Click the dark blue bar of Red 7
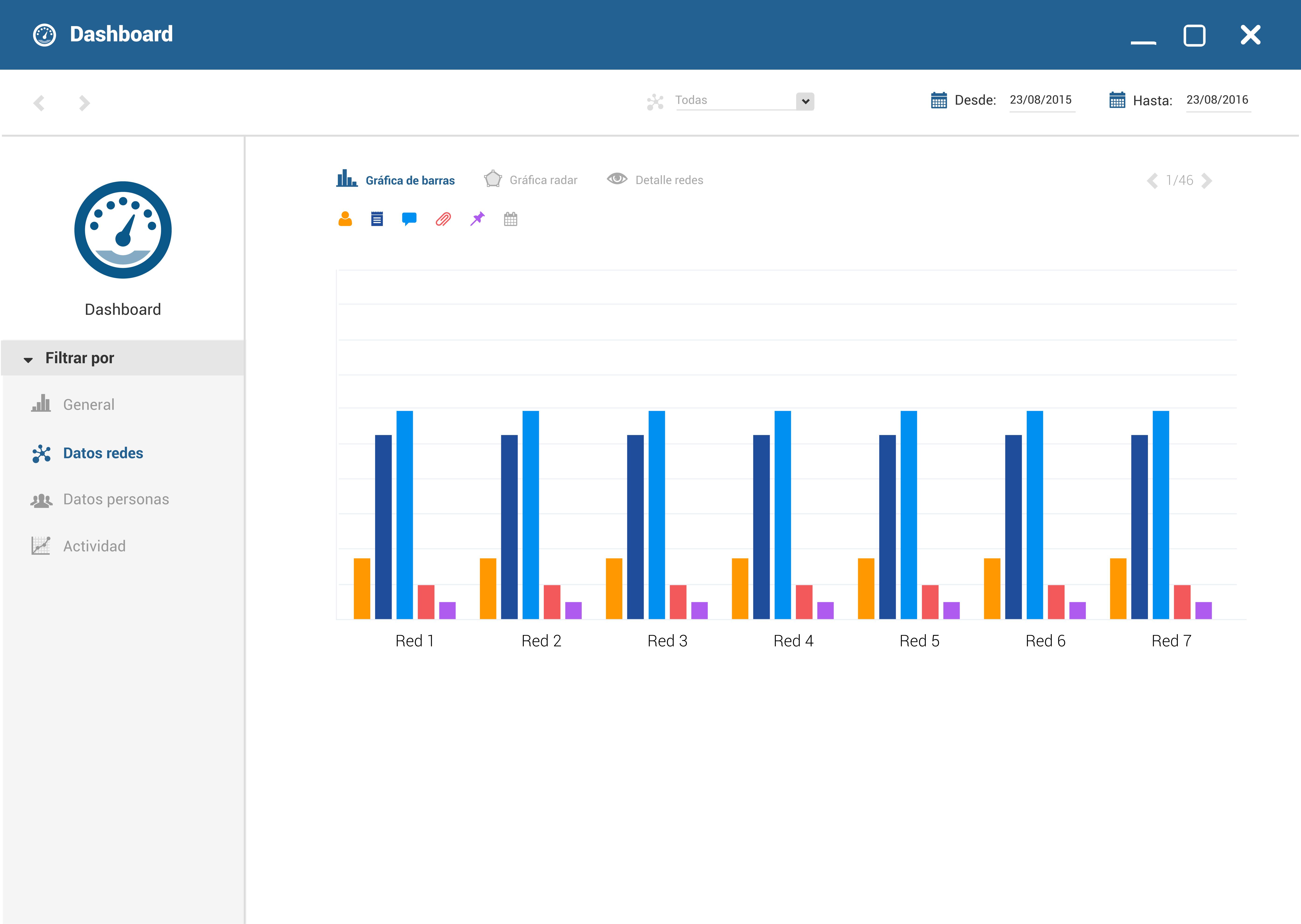The height and width of the screenshot is (924, 1301). pos(1140,527)
